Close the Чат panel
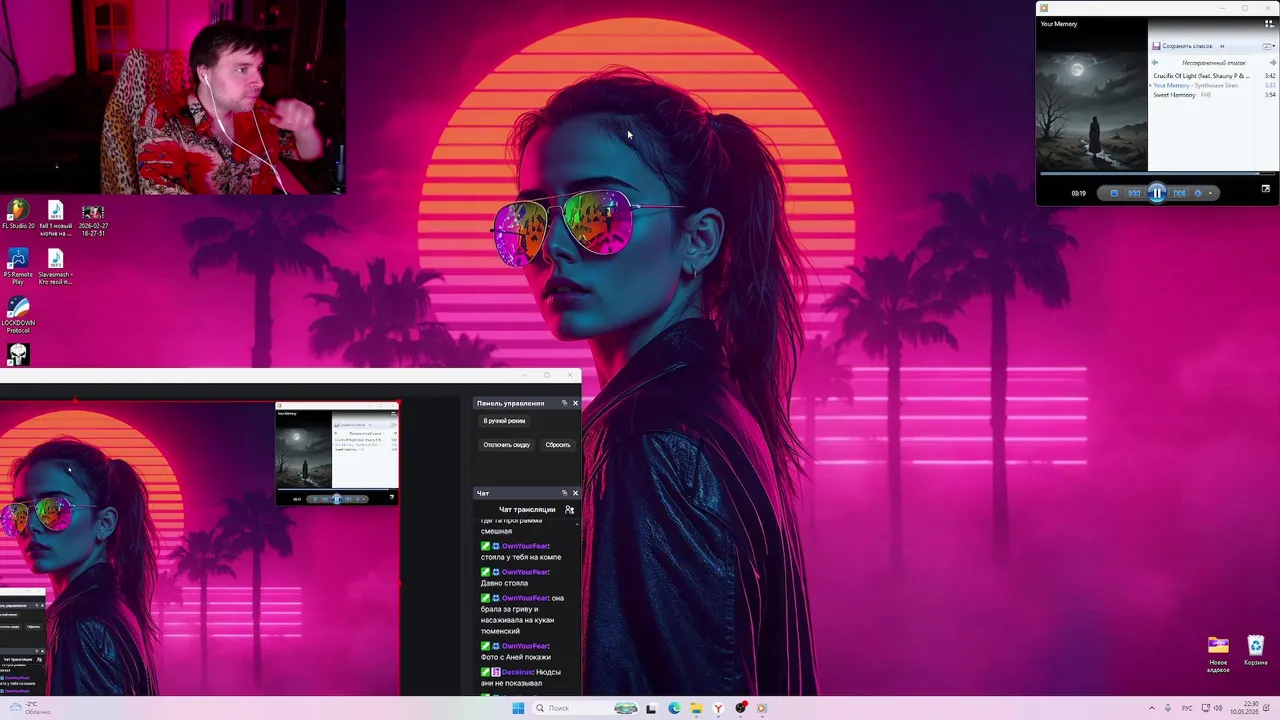This screenshot has height=720, width=1280. click(575, 493)
